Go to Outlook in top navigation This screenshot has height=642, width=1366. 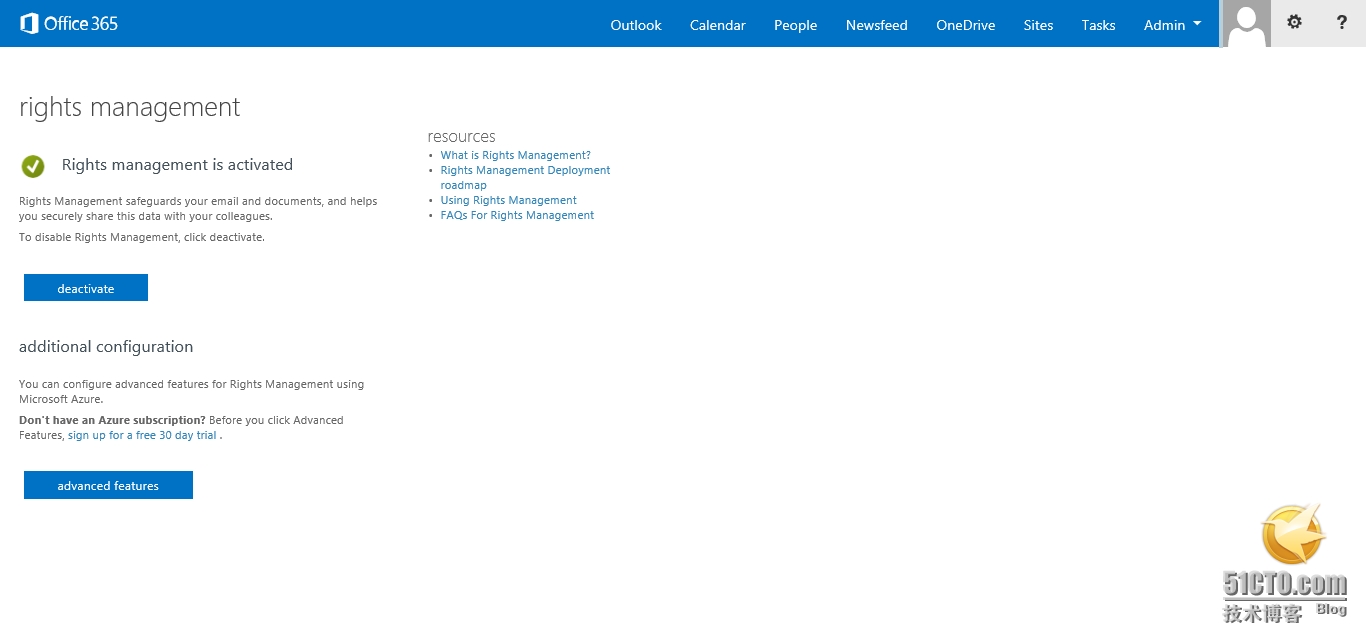636,25
